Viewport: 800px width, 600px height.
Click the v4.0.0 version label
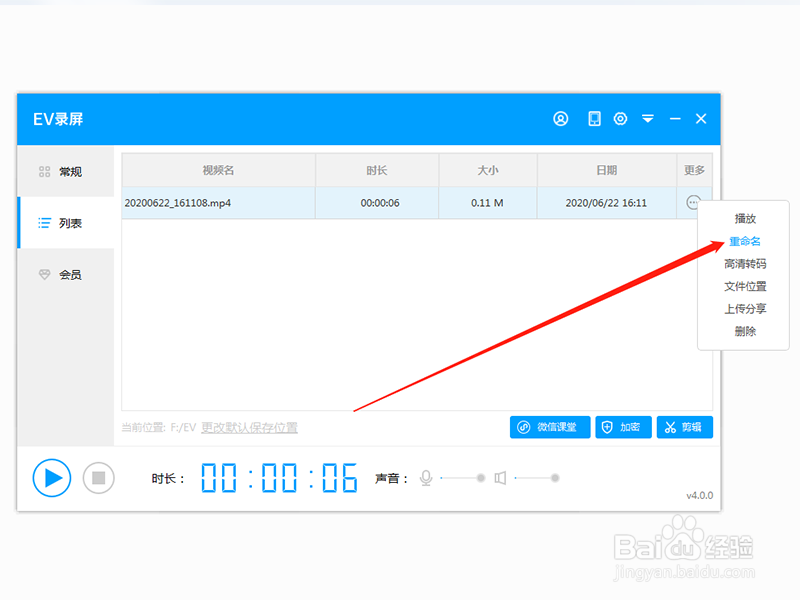click(699, 495)
